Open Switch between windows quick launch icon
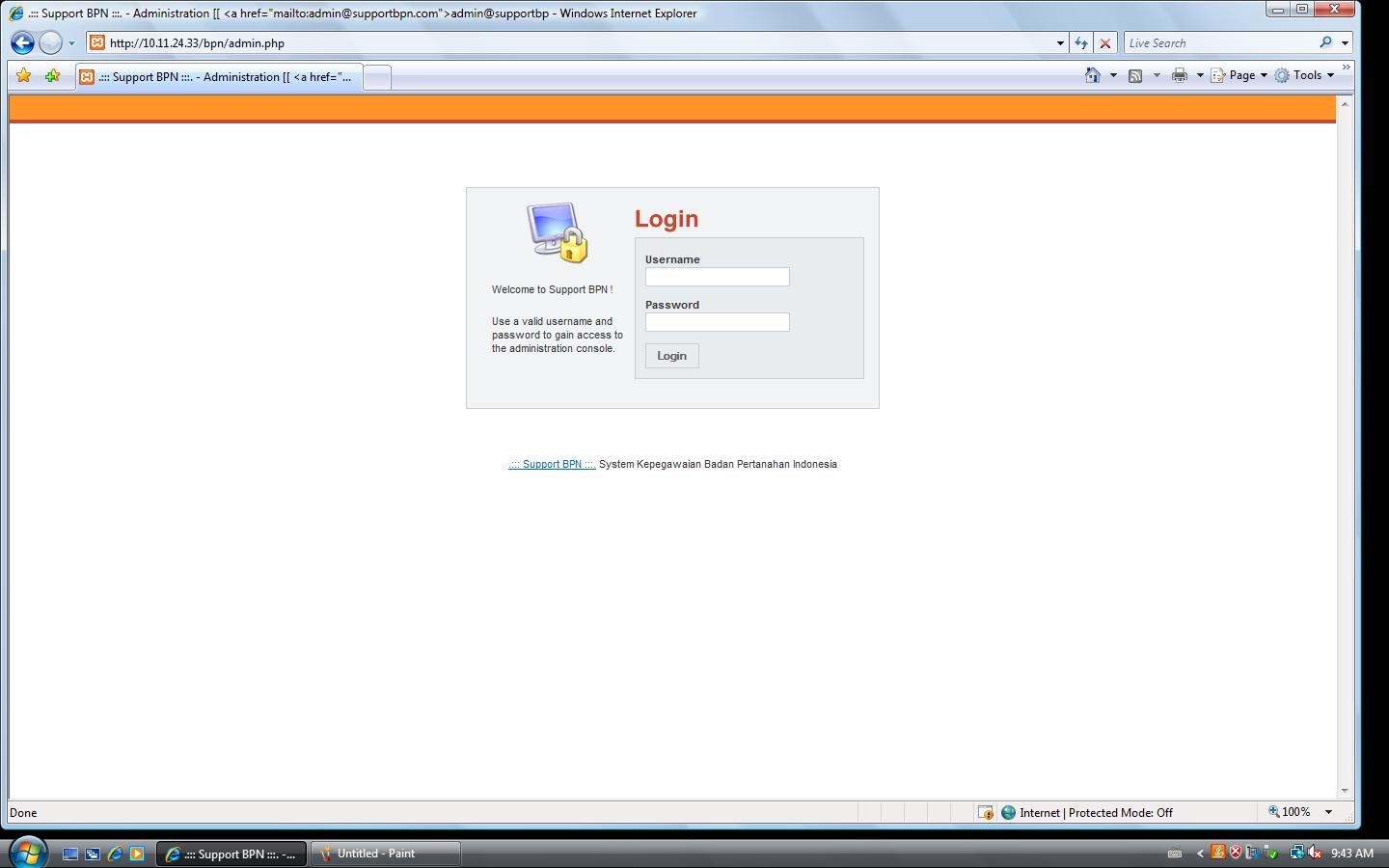The image size is (1389, 868). 93,854
